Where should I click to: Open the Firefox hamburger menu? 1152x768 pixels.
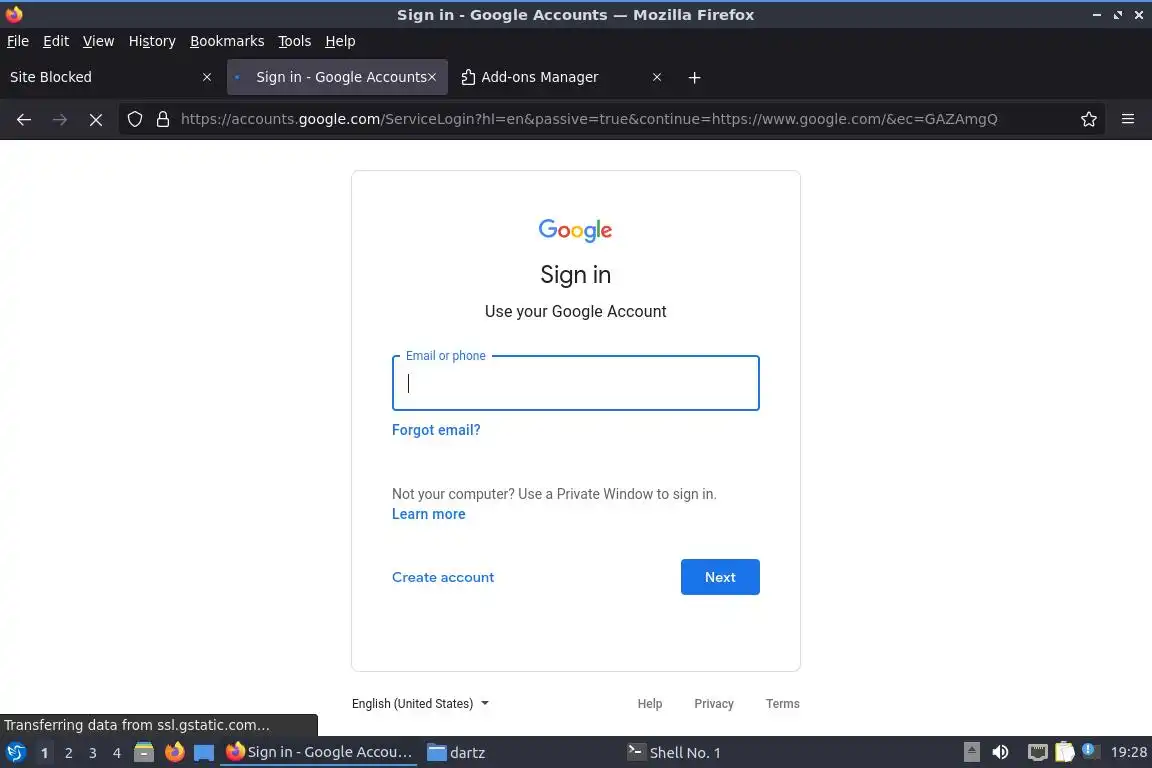[1128, 119]
